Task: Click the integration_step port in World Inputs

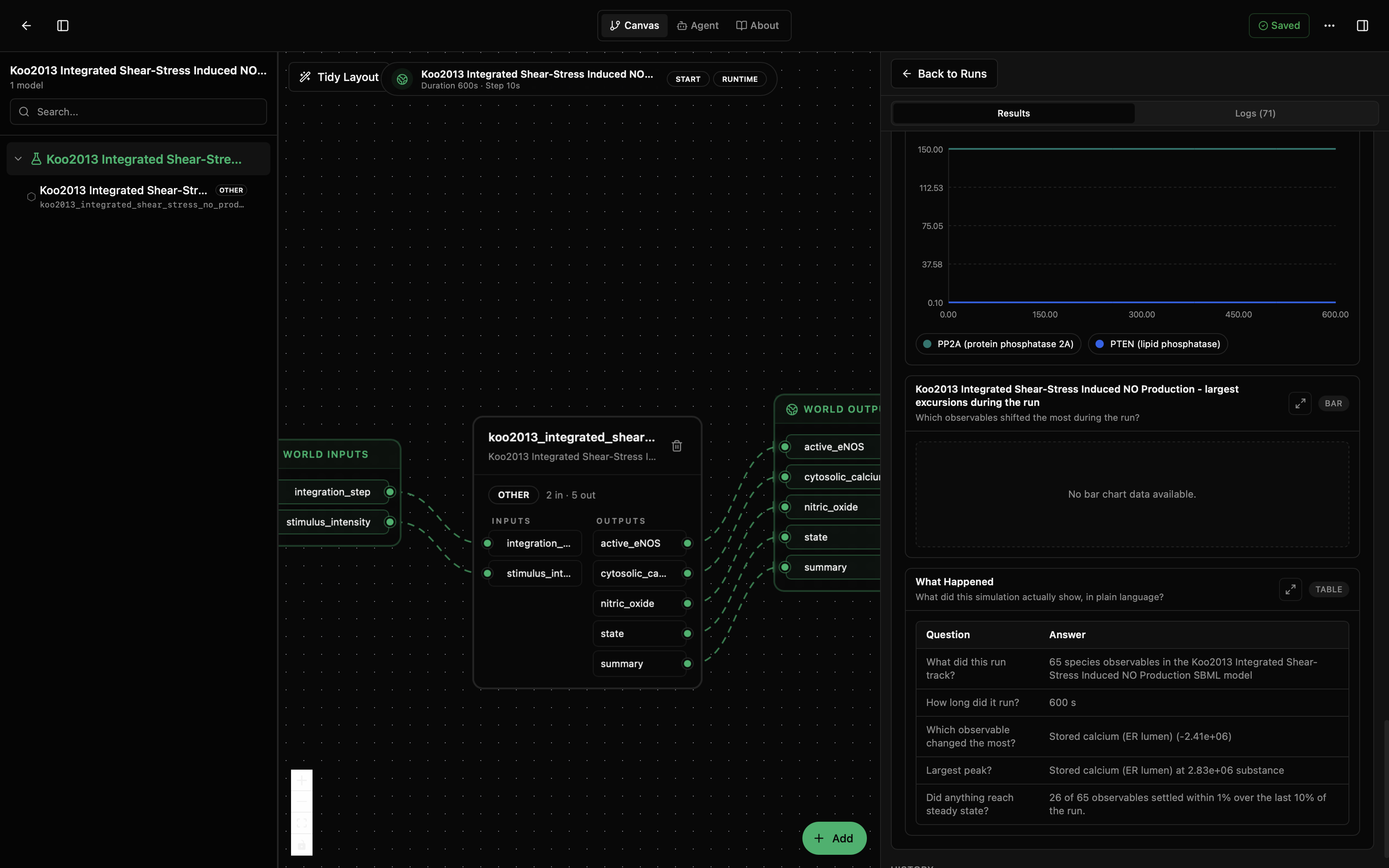Action: click(390, 492)
